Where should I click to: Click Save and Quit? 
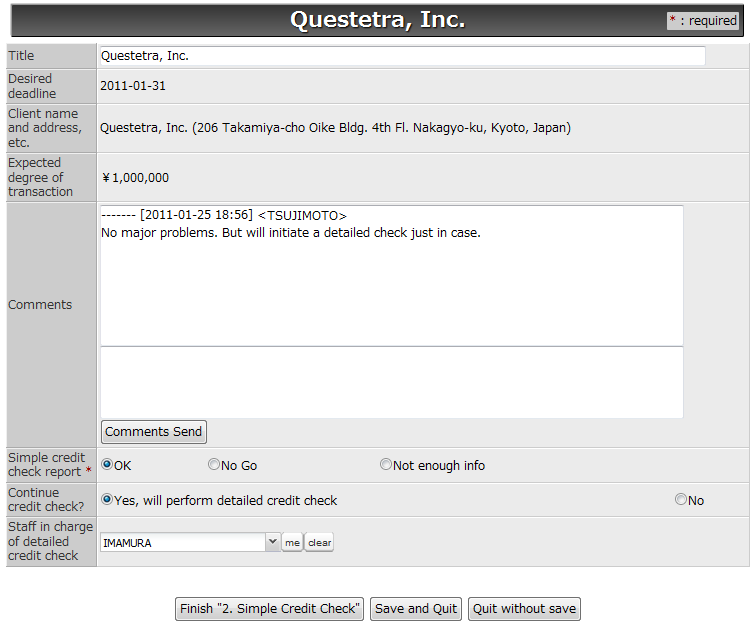point(416,609)
